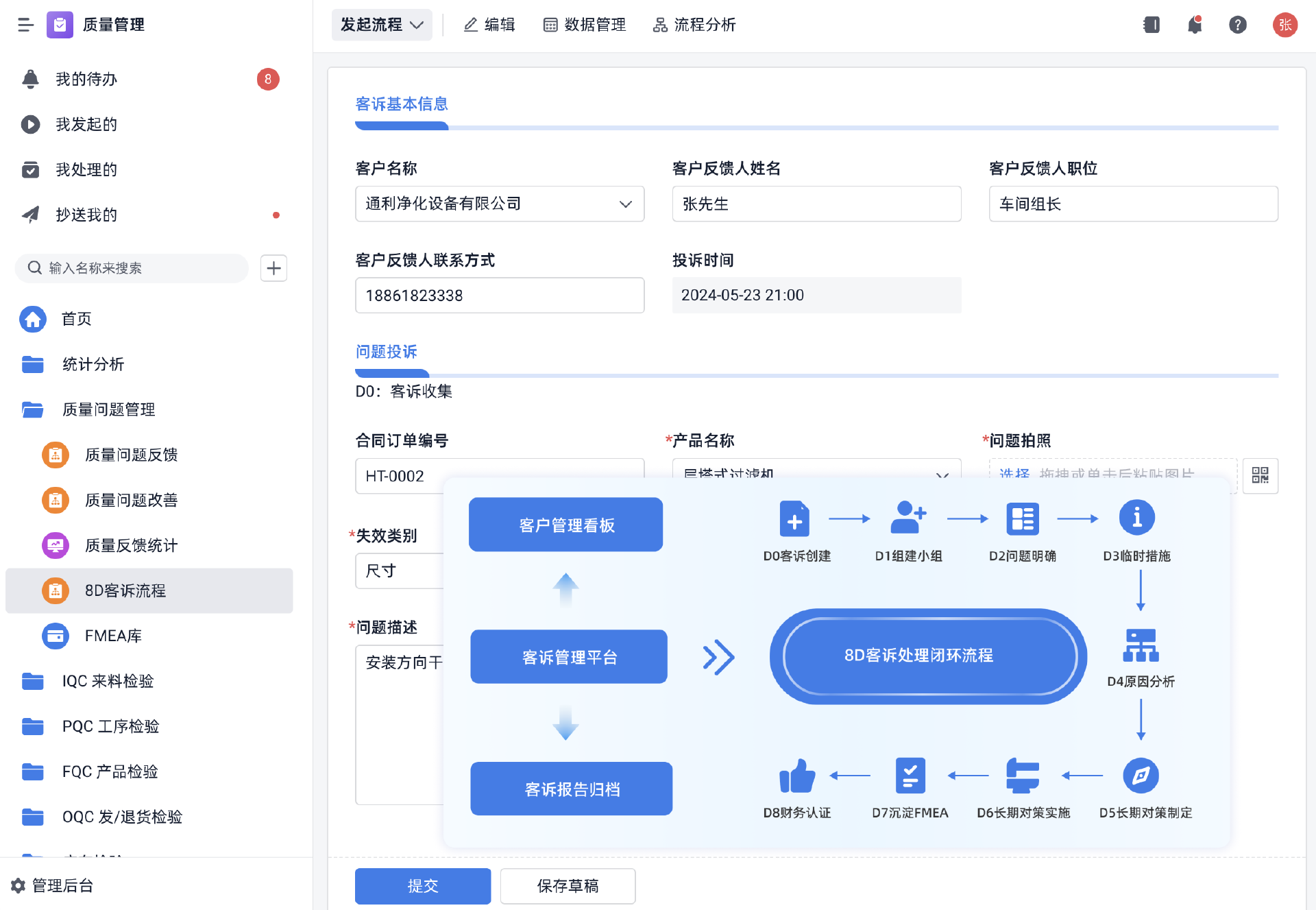Image resolution: width=1316 pixels, height=910 pixels.
Task: Click the plus icon beside search box
Action: click(273, 268)
